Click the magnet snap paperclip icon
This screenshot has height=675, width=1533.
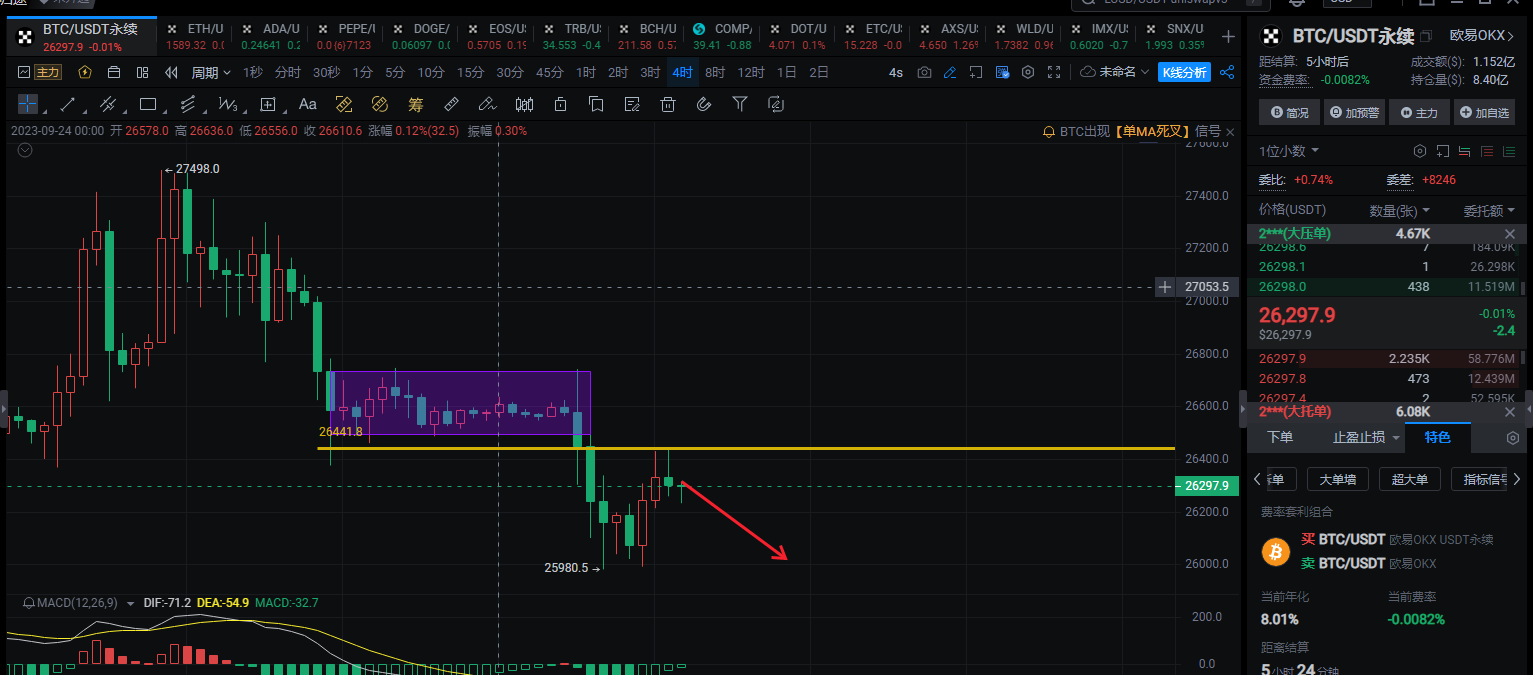(704, 104)
